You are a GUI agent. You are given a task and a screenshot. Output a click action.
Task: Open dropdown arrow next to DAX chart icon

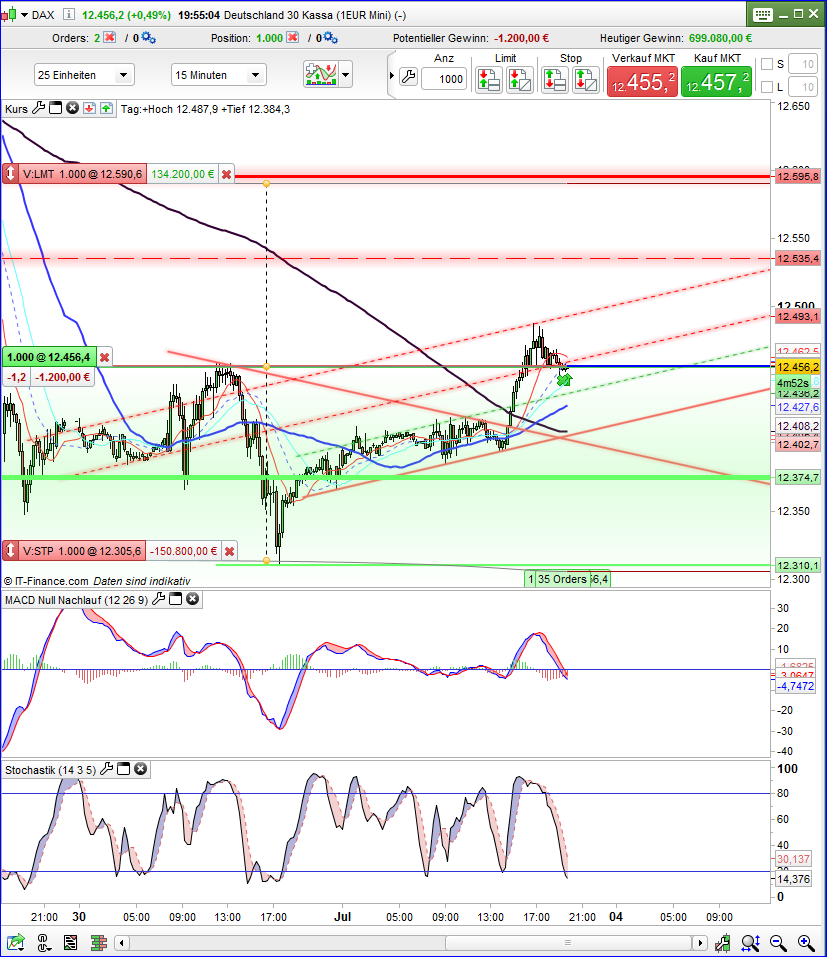24,14
